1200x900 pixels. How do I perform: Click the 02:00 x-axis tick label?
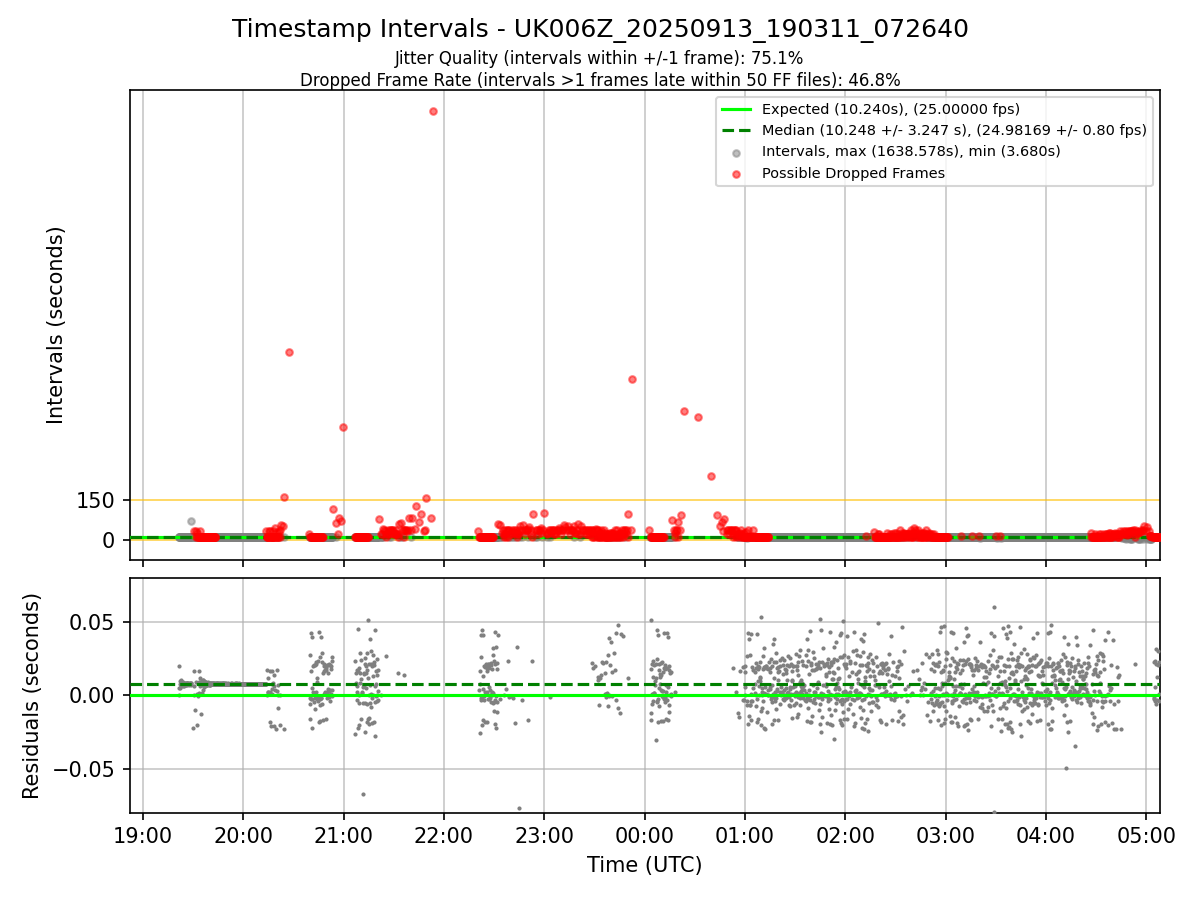tap(845, 832)
